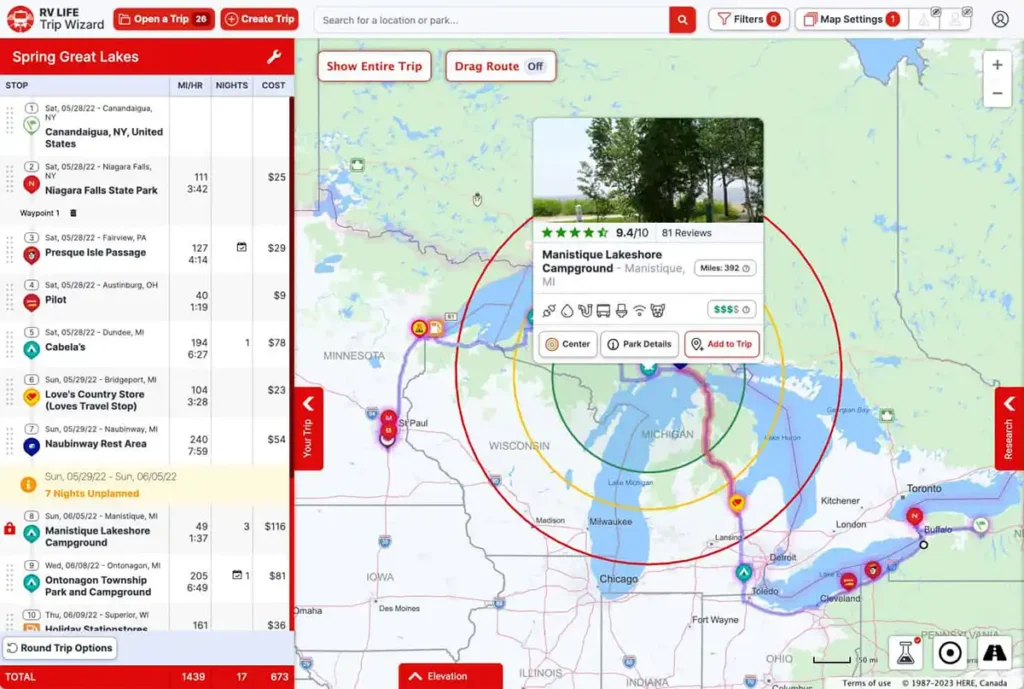This screenshot has height=689, width=1024.
Task: Expand the Elevation panel
Action: tap(451, 677)
